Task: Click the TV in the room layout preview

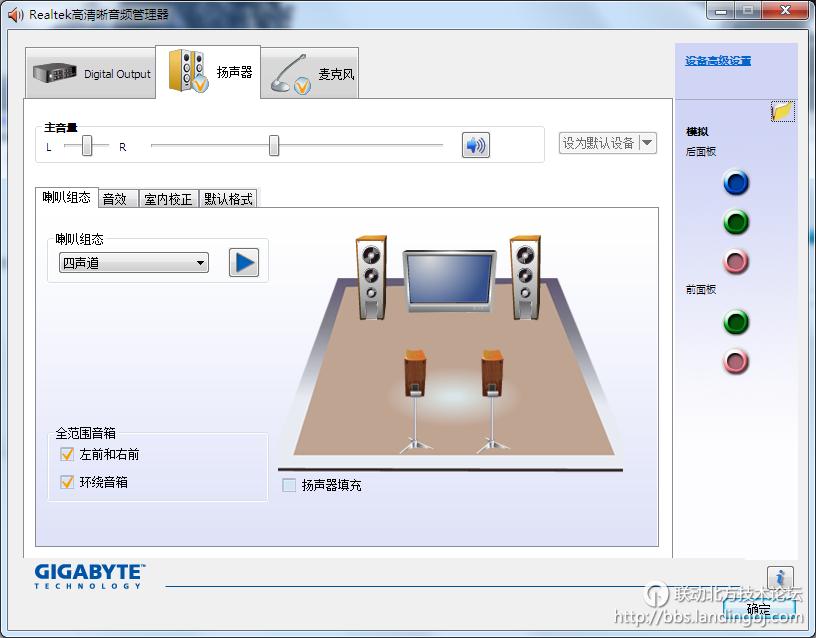Action: pyautogui.click(x=447, y=280)
